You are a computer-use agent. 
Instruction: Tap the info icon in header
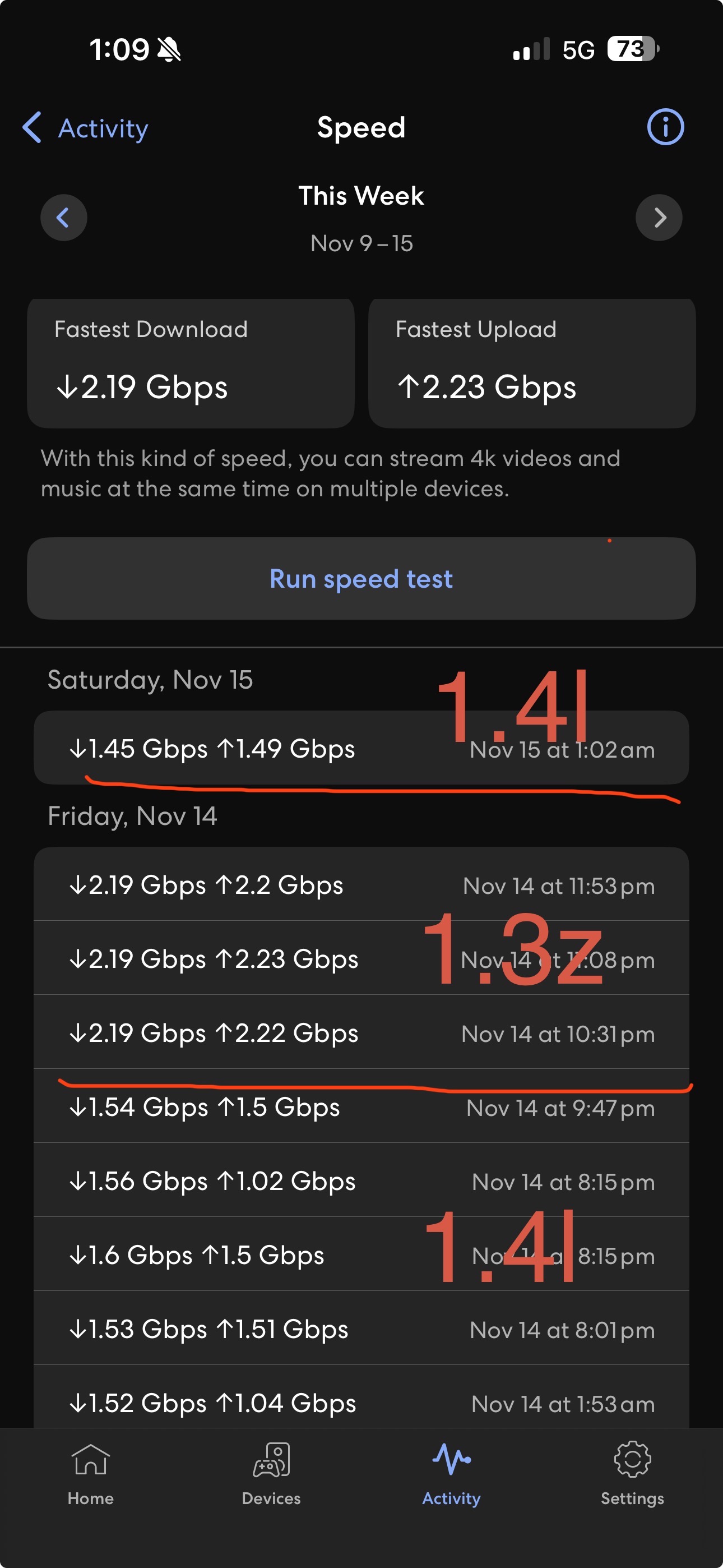665,127
